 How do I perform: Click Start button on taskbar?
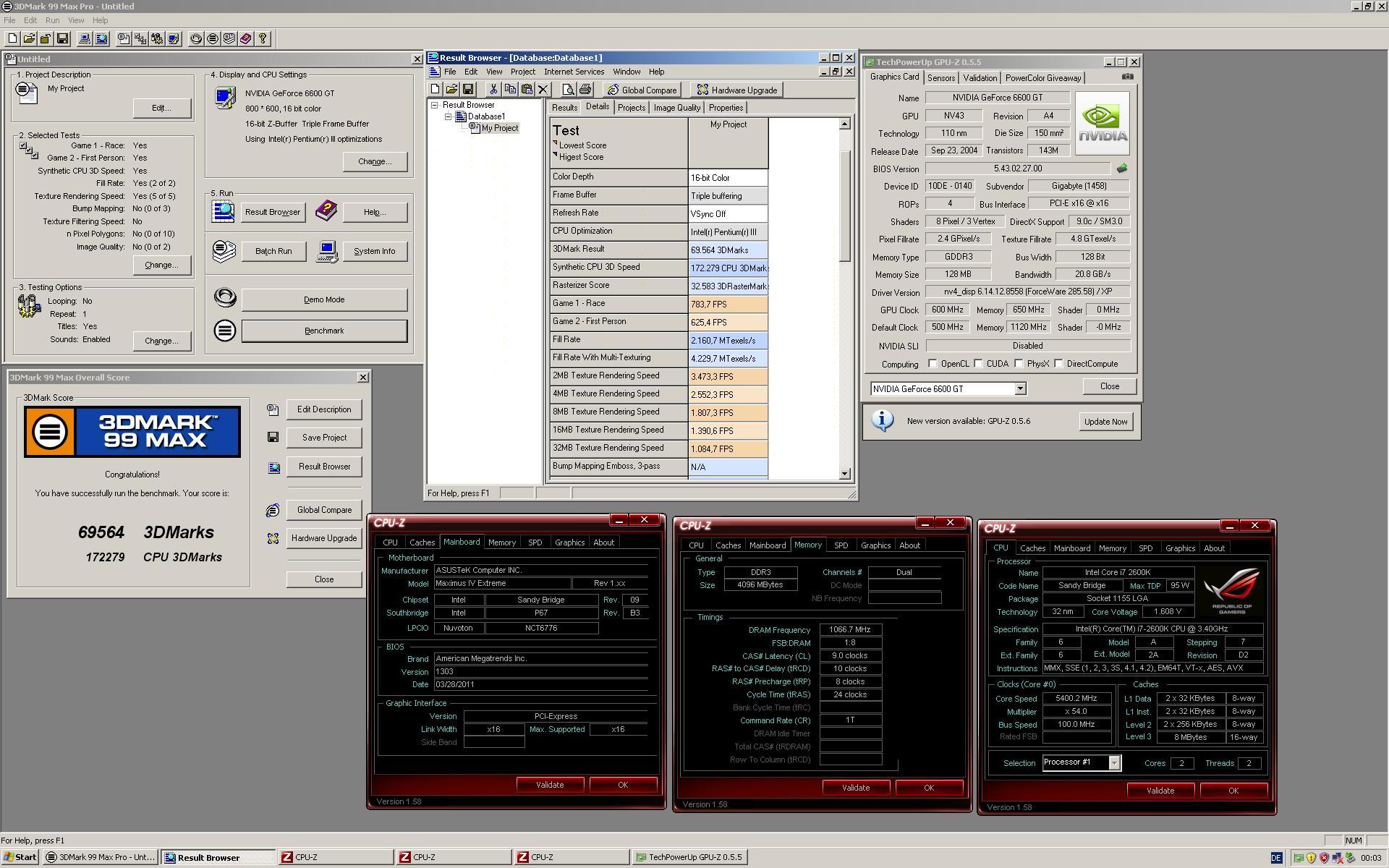click(20, 857)
